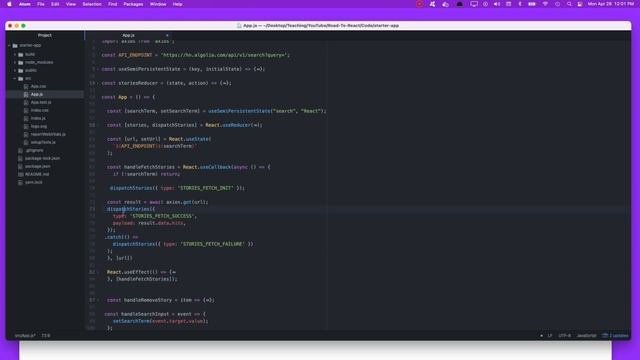
Task: Open index.css in the tree
Action: 40,110
